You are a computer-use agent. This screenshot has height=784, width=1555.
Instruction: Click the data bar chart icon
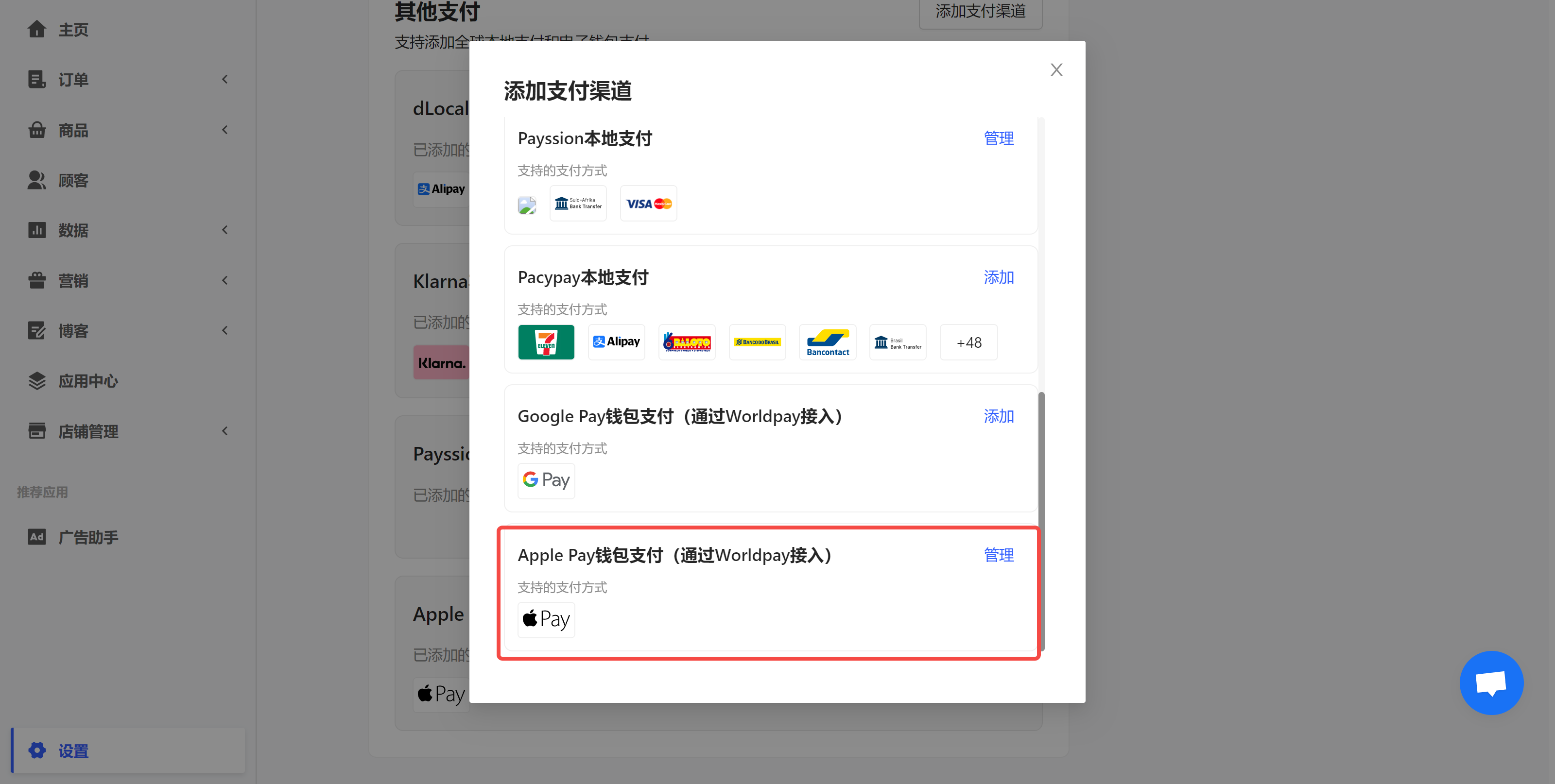point(37,230)
